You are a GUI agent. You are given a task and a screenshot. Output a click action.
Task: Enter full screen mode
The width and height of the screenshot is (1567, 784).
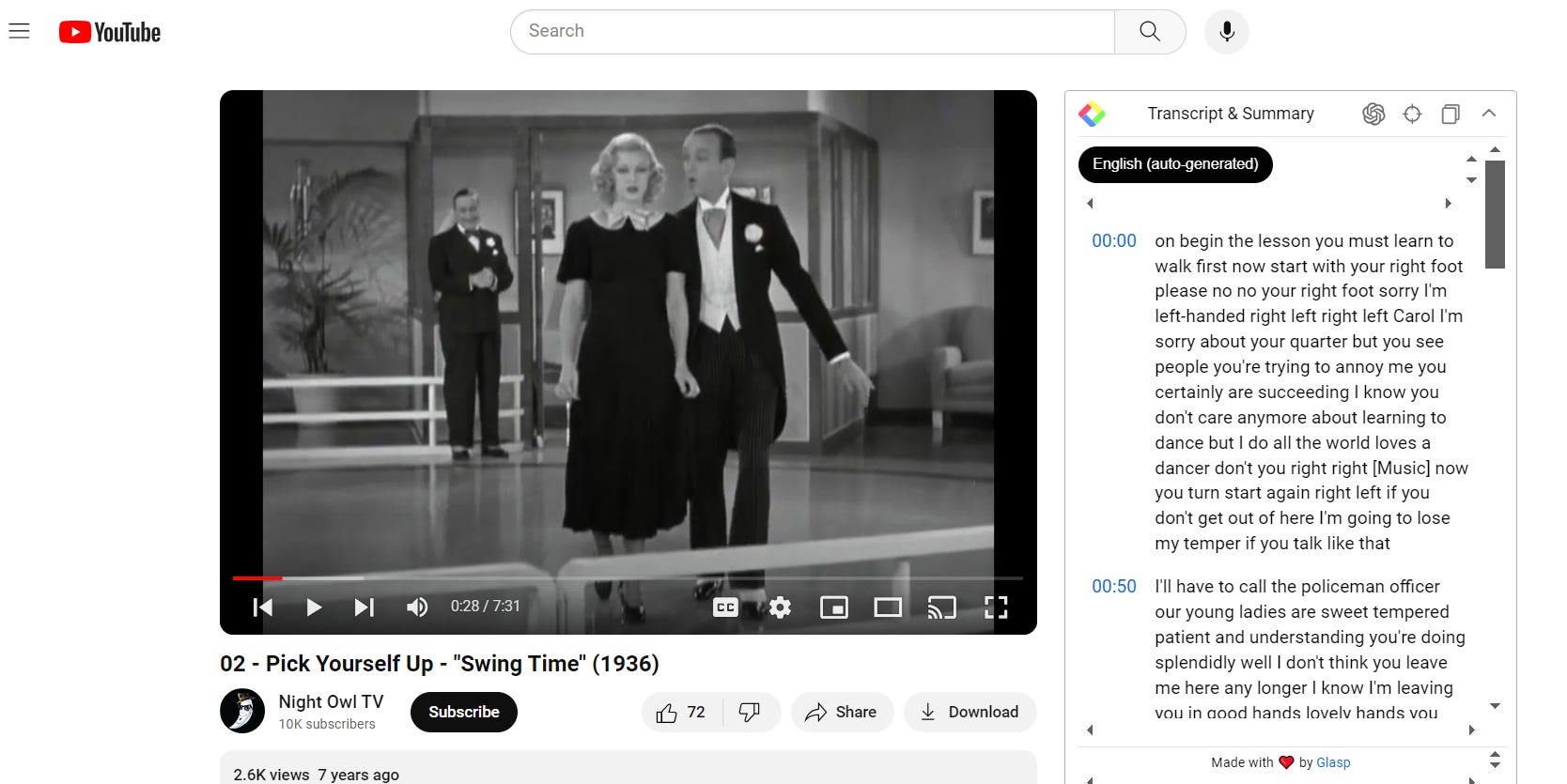(996, 607)
